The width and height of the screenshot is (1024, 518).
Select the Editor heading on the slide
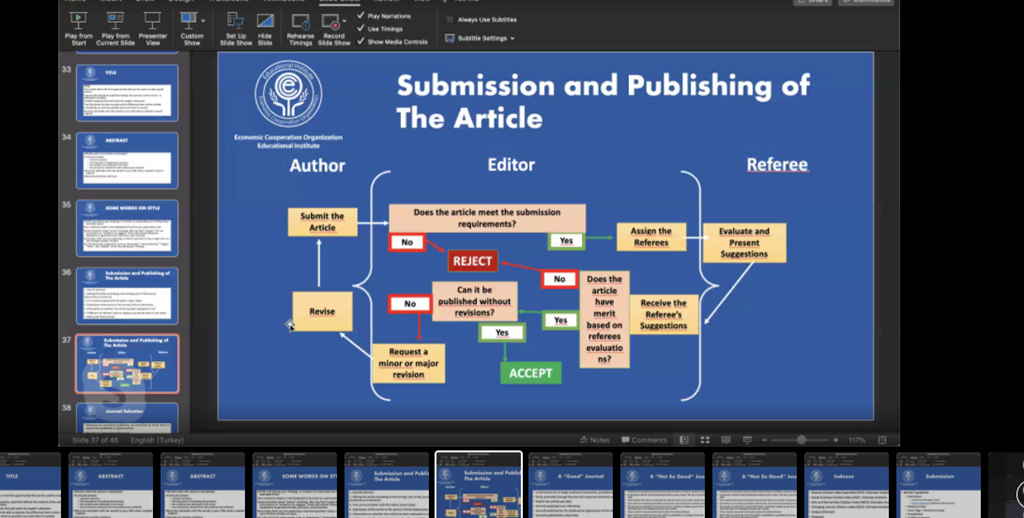point(511,165)
